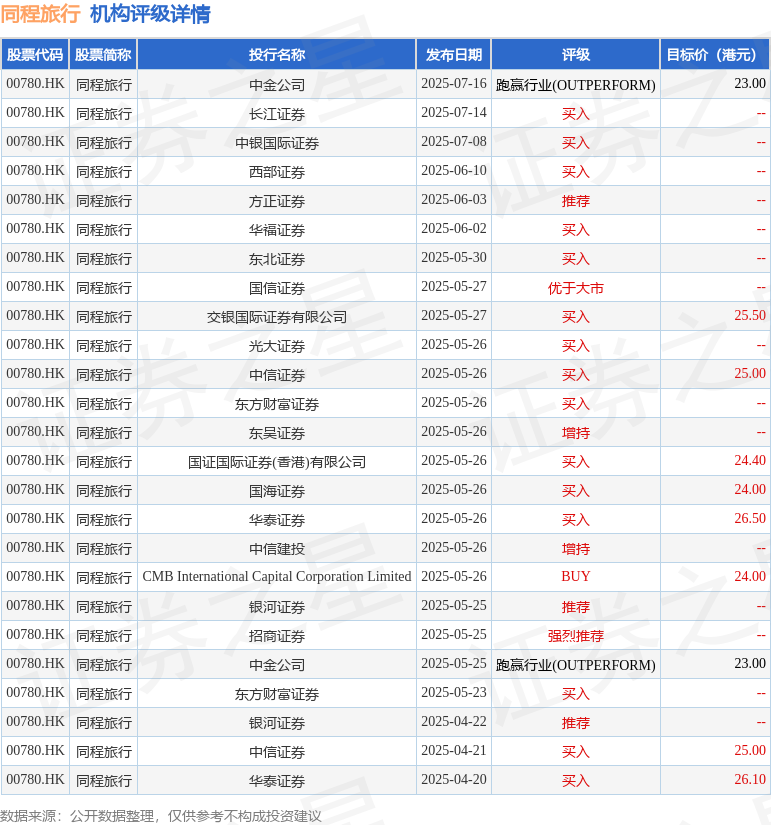Click 跑赢行业(OUTPERFORM) in the 2025-07-16 row
The height and width of the screenshot is (825, 771).
coord(576,85)
